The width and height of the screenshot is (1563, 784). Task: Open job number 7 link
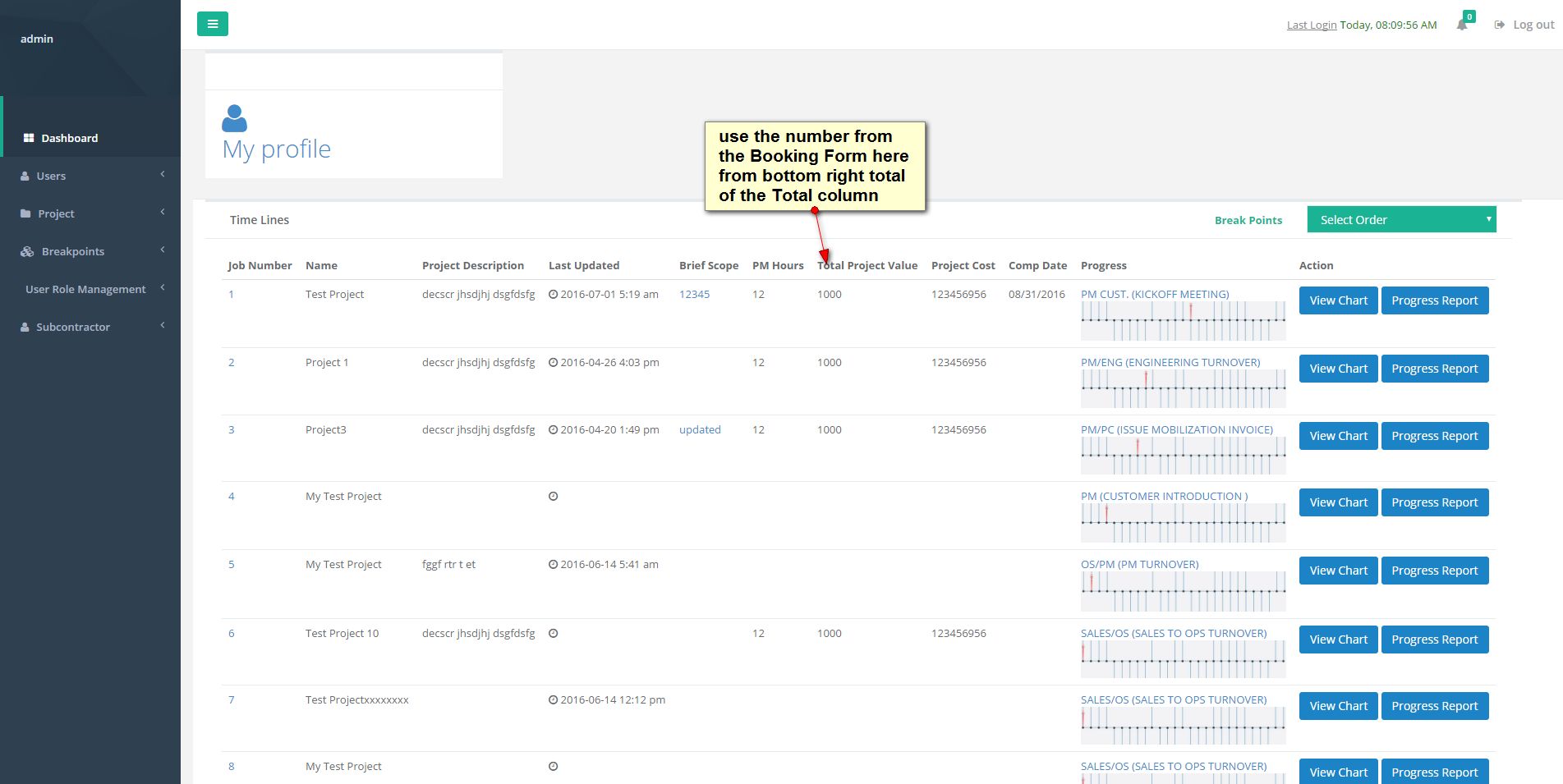pos(232,699)
